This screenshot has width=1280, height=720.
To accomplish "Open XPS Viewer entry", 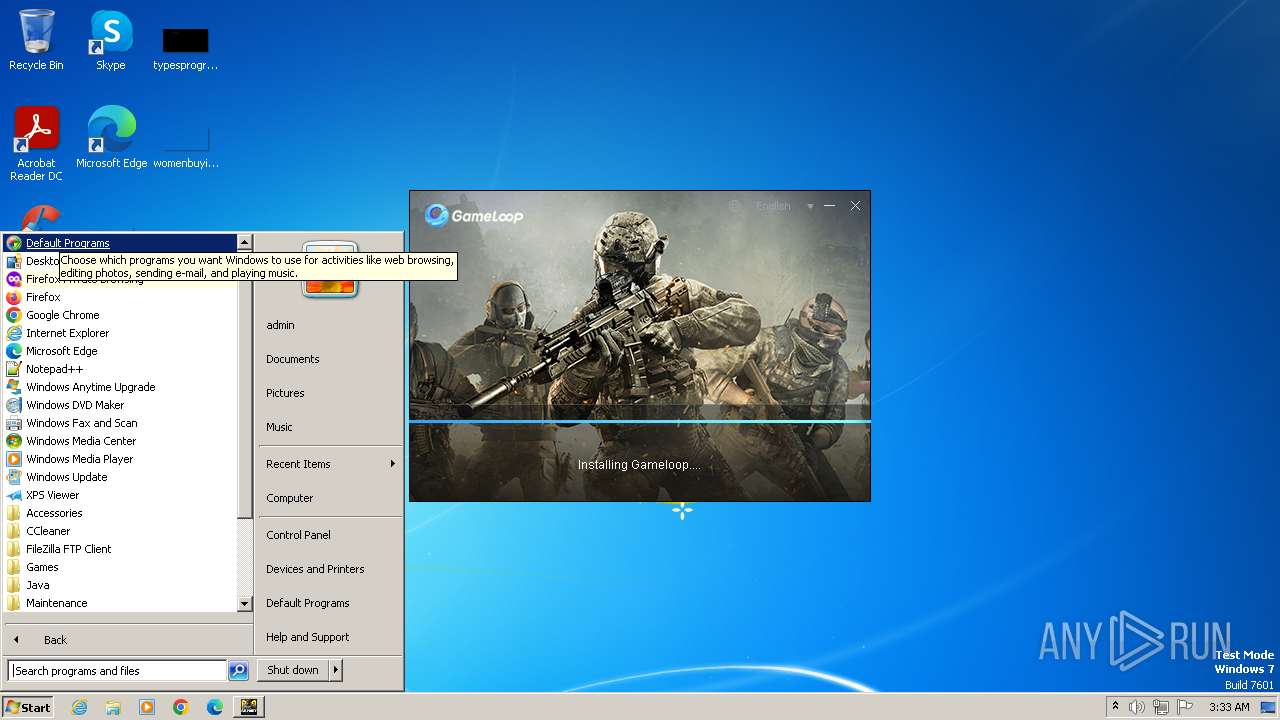I will coord(122,495).
